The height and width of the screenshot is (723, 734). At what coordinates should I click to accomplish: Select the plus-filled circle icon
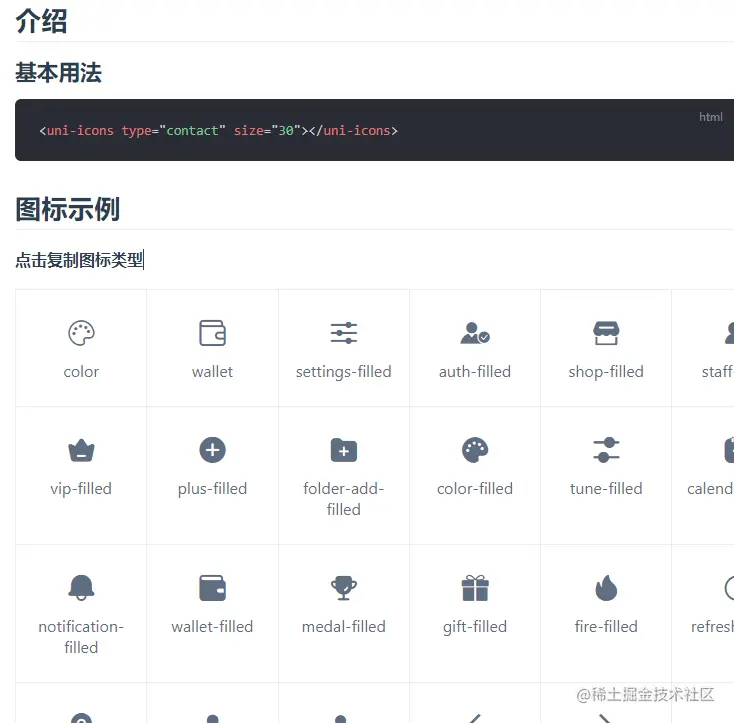212,450
